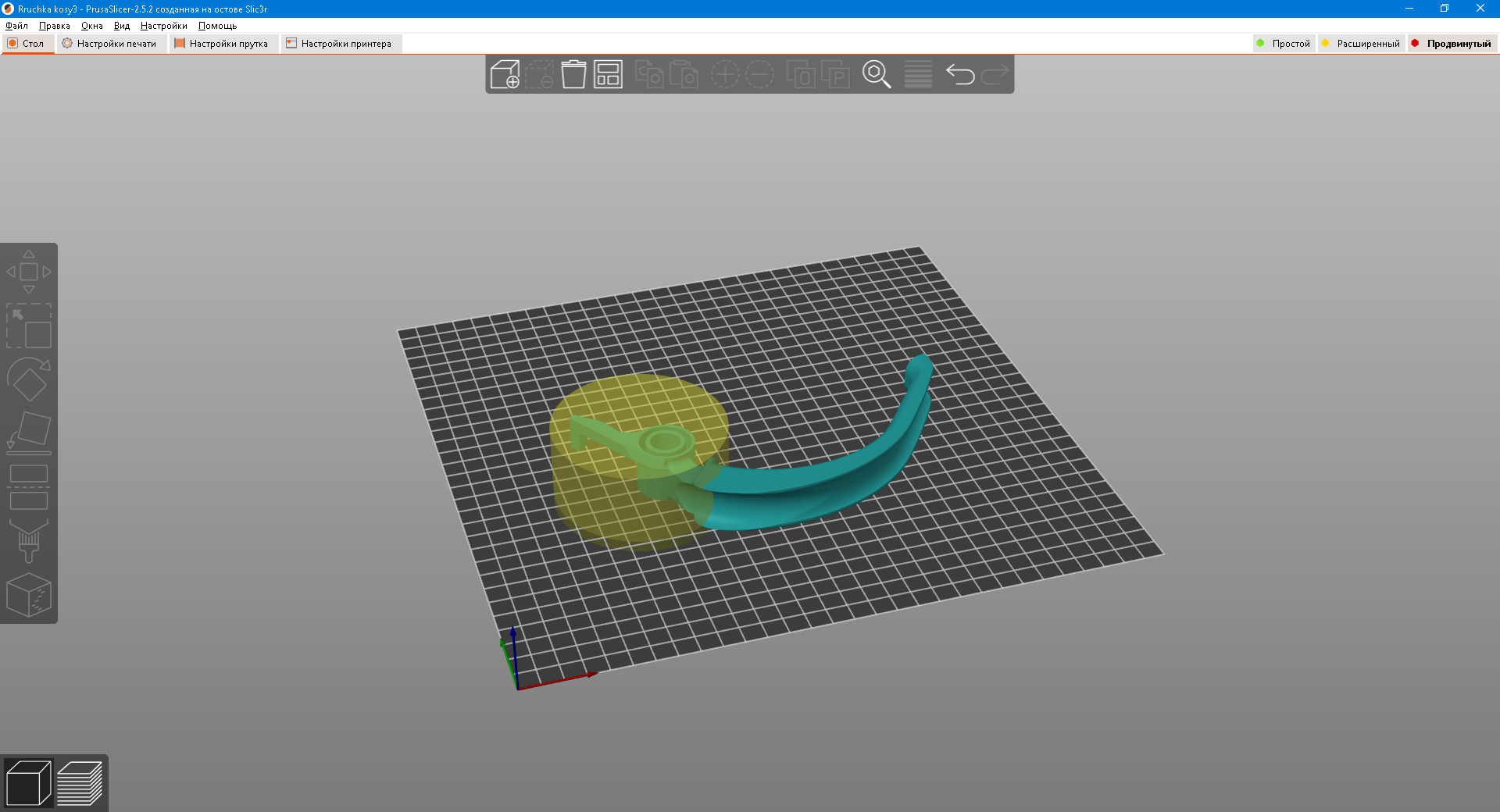
Task: Click the Add object cube icon
Action: (505, 75)
